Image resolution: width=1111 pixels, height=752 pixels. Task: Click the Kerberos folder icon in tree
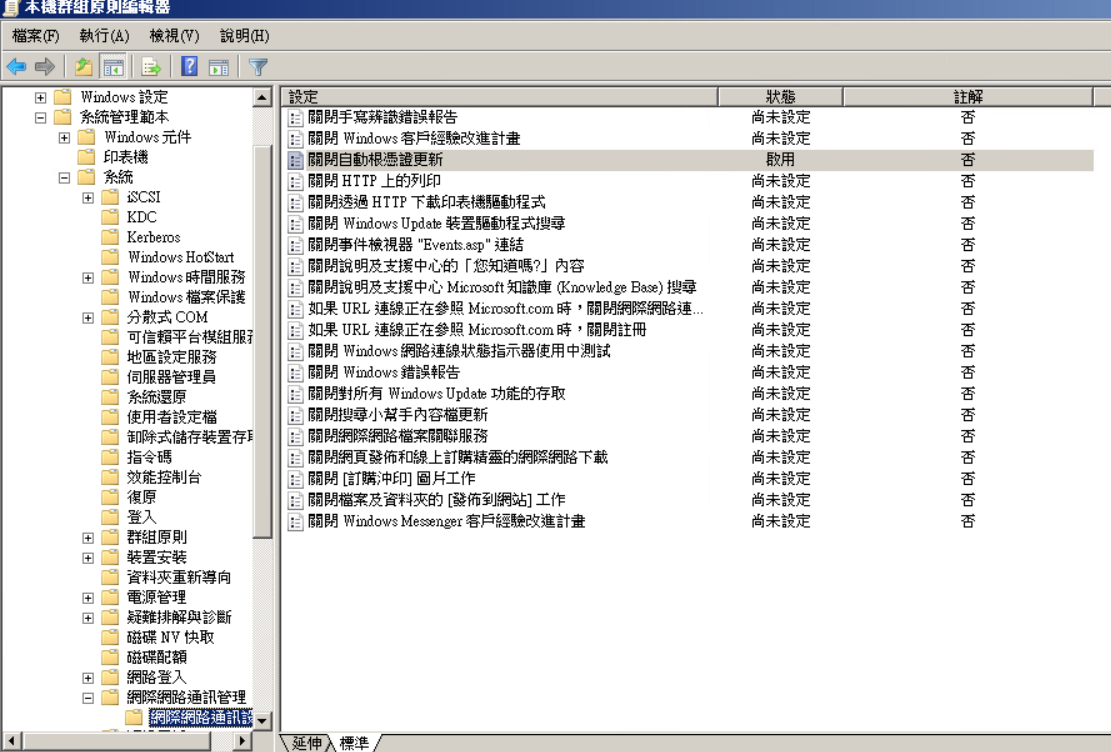tap(110, 237)
